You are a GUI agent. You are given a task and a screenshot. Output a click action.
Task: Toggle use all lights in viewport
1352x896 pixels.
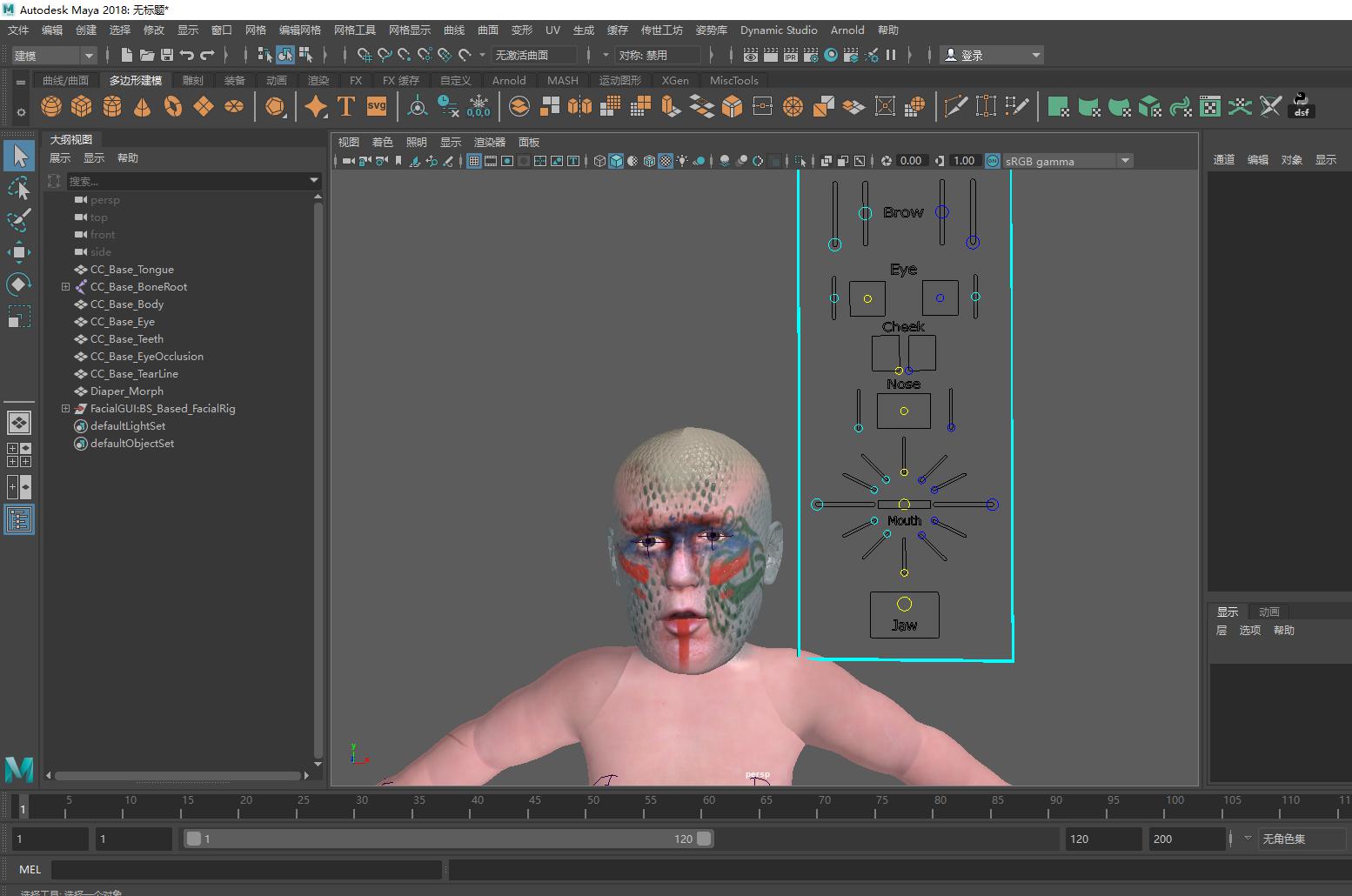pos(682,161)
